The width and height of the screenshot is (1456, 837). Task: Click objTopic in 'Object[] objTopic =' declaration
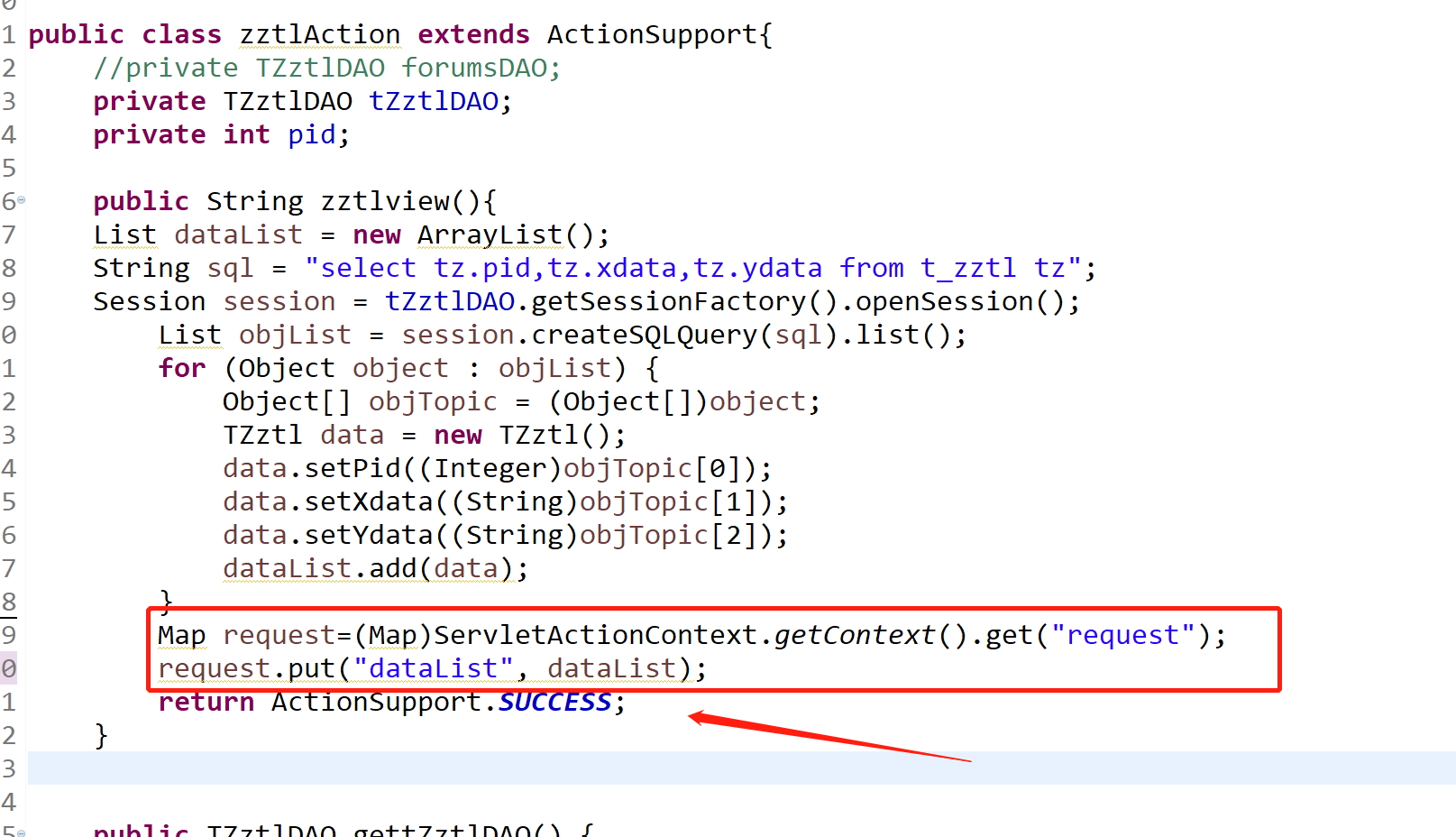(x=433, y=401)
